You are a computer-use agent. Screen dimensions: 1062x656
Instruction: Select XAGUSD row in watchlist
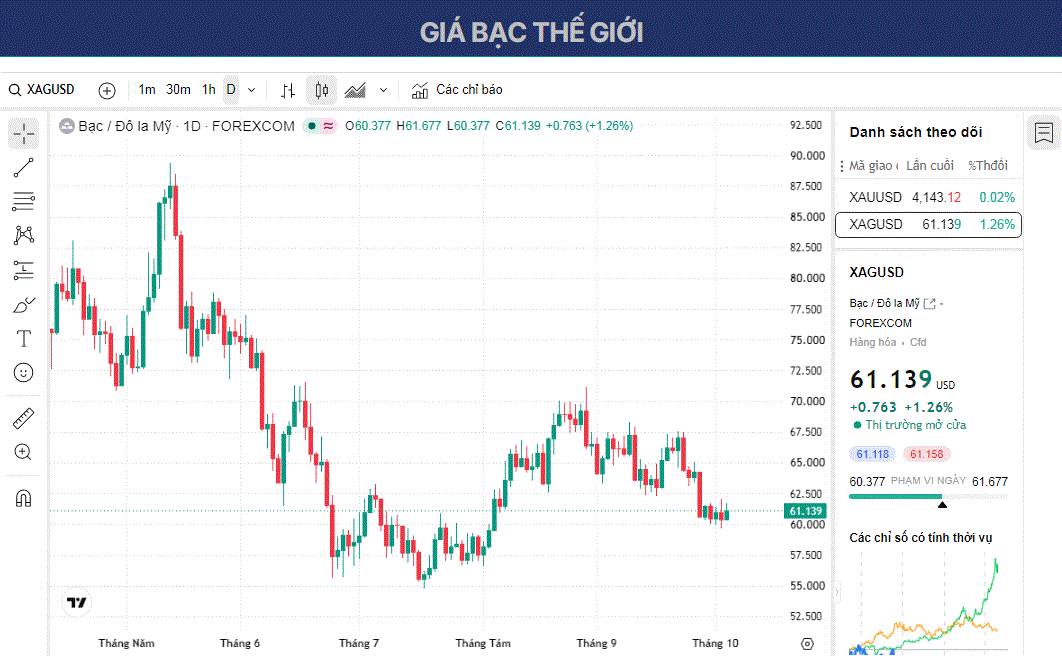[x=929, y=225]
